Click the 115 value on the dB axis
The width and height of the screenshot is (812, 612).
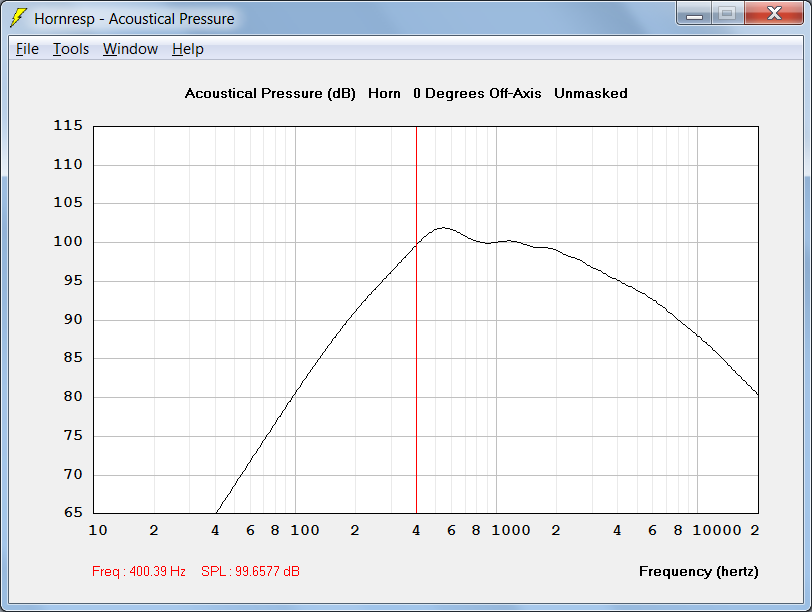(x=68, y=125)
